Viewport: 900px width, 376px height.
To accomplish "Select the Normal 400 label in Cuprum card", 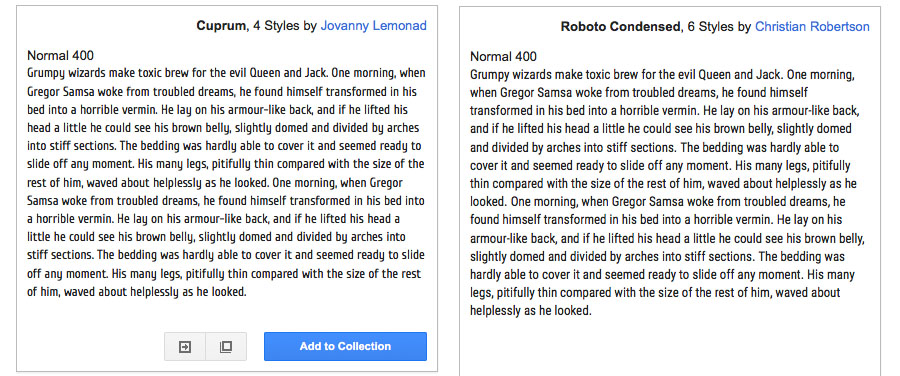I will pyautogui.click(x=60, y=56).
